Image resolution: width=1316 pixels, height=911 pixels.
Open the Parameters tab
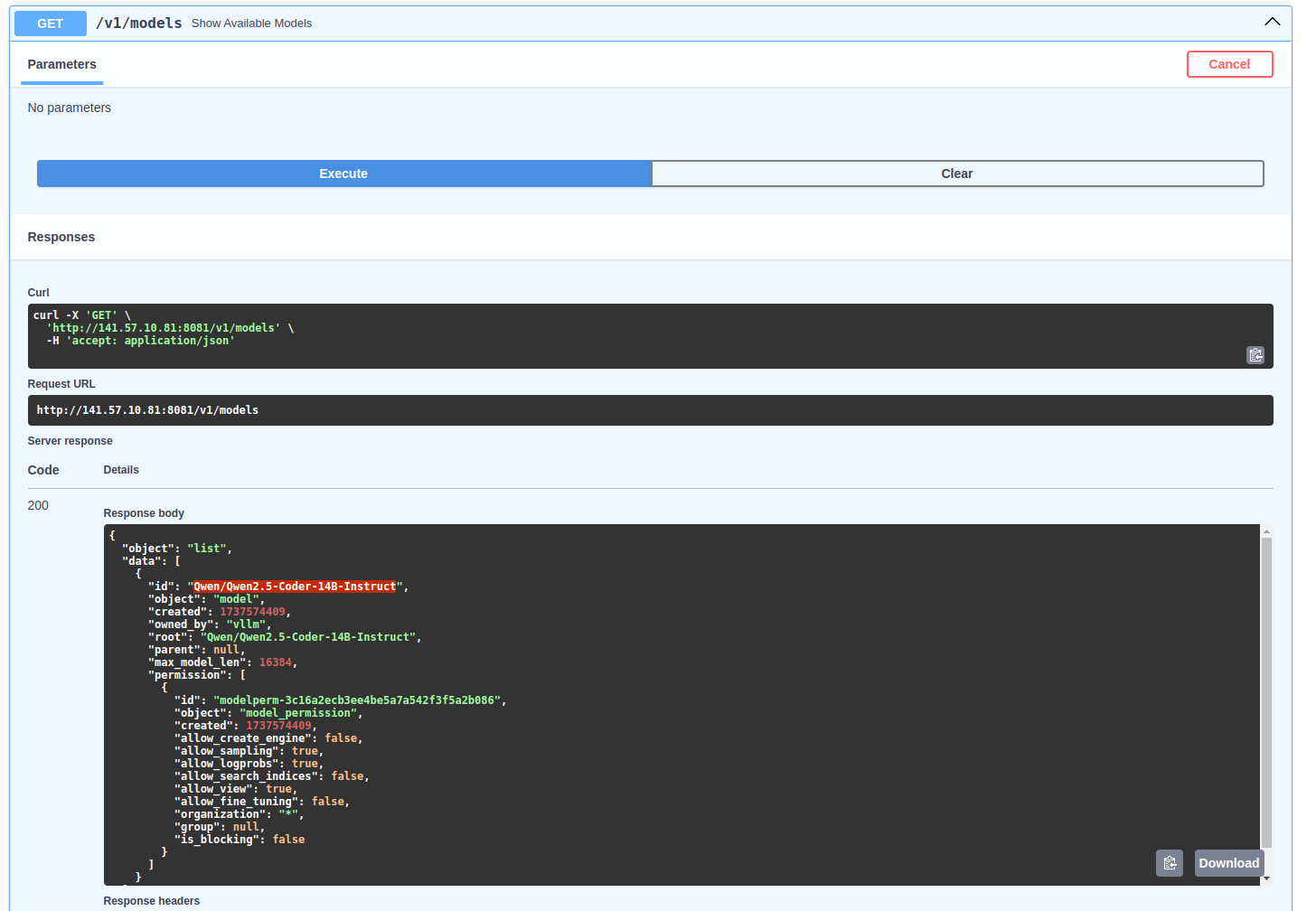tap(61, 64)
